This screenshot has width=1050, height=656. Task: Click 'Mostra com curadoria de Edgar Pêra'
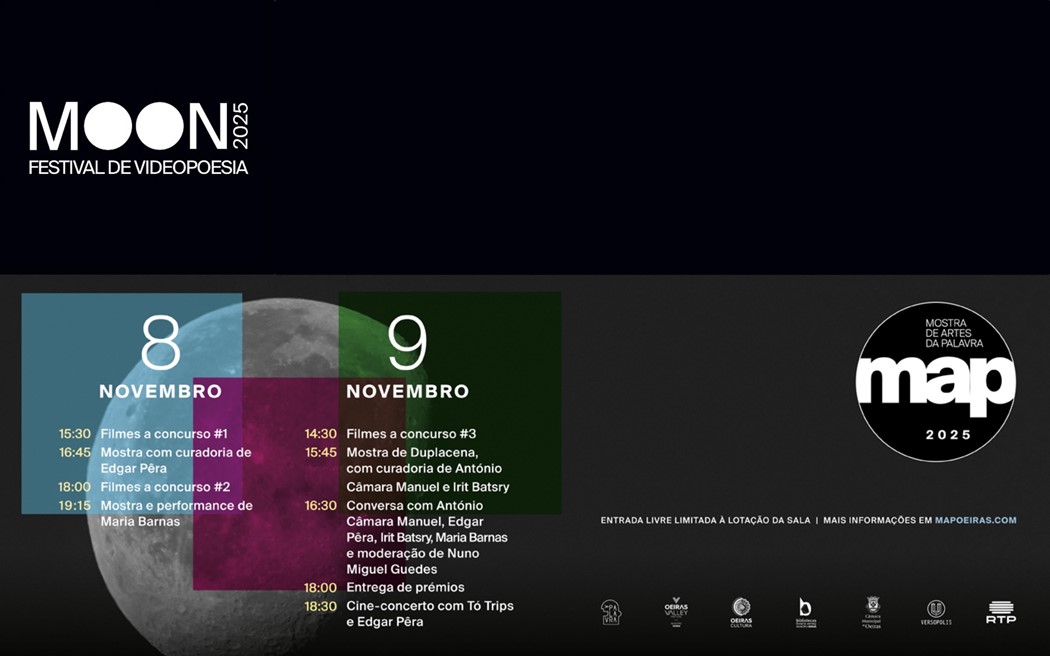175,460
